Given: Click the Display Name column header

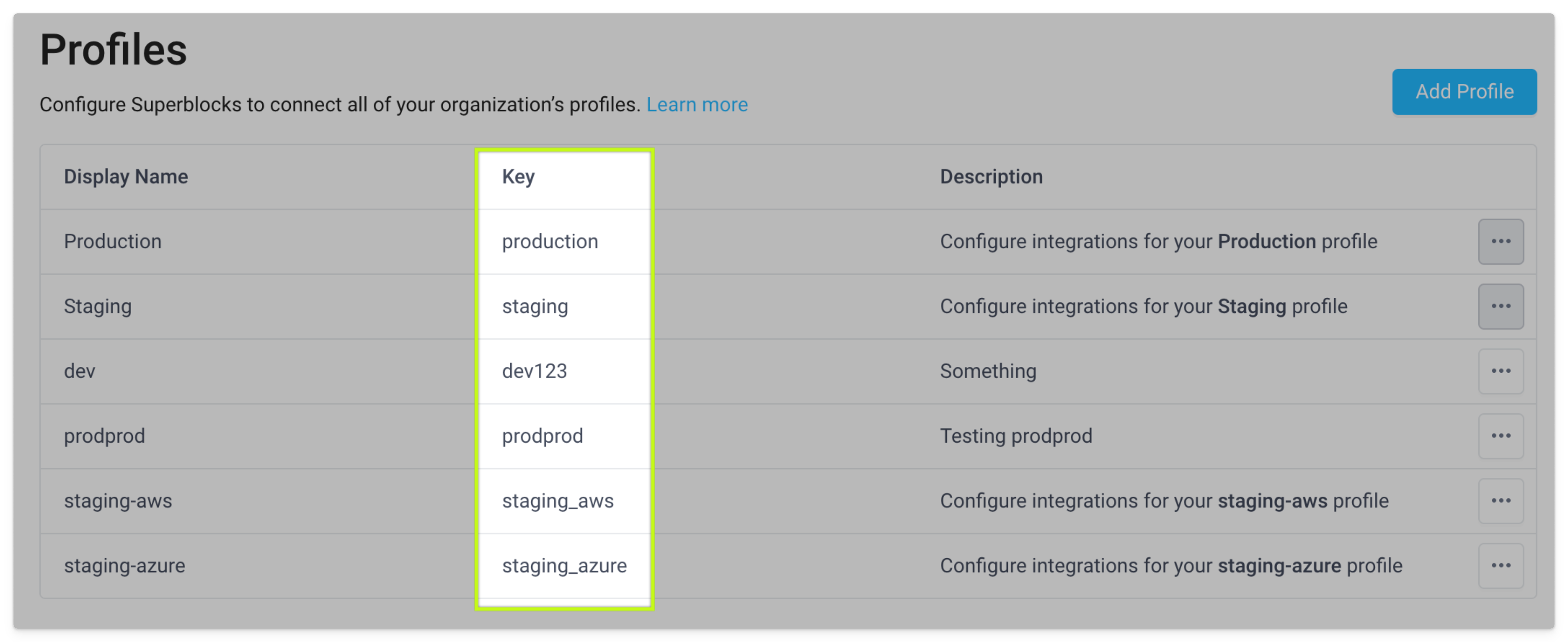Looking at the screenshot, I should [x=126, y=177].
